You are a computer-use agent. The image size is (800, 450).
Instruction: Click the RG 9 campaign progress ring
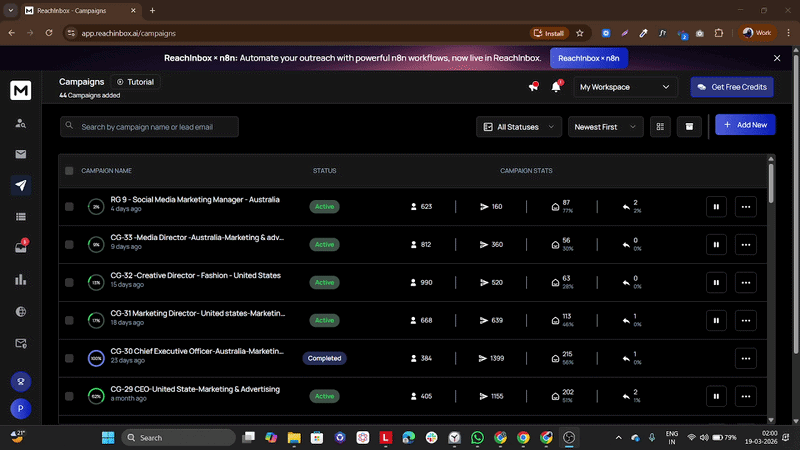point(96,207)
